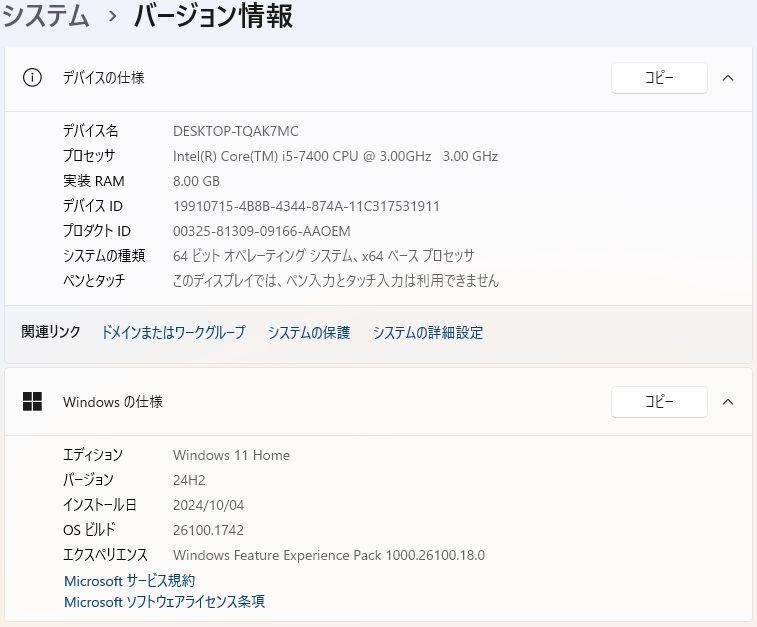Viewport: 757px width, 627px height.
Task: Click the 関連リンク label
Action: coord(51,332)
